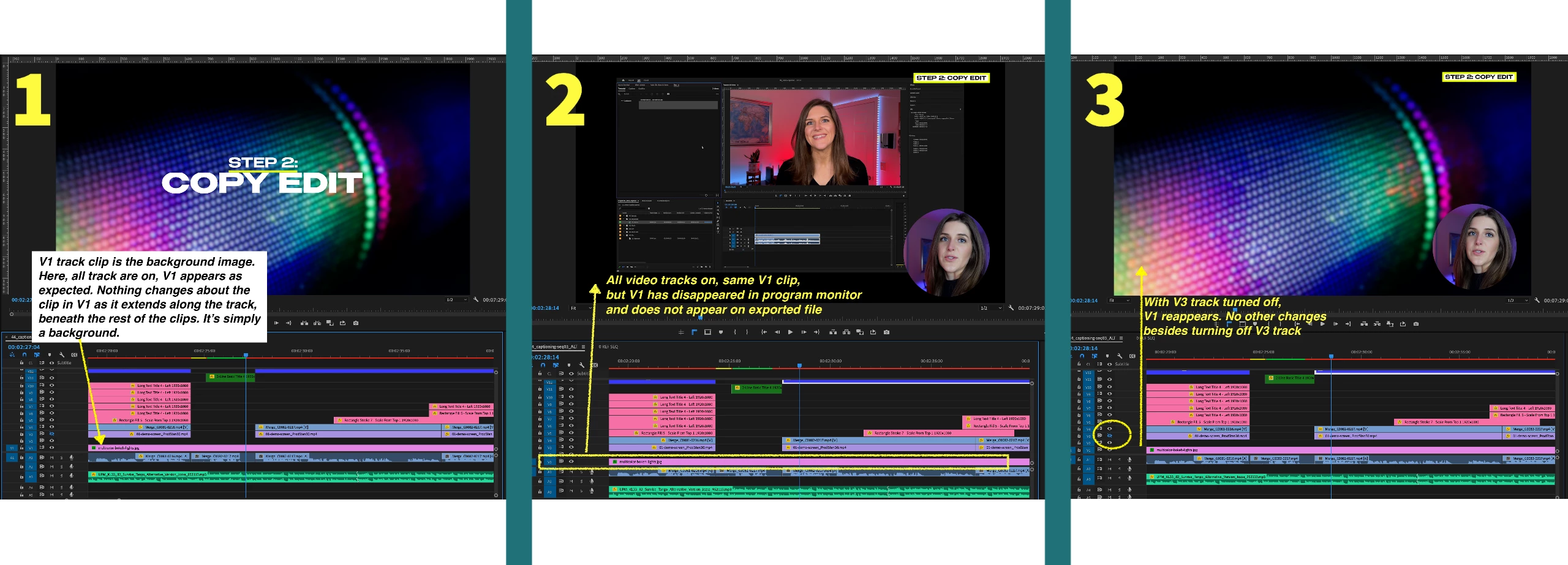Viewport: 1568px width, 565px height.
Task: Toggle Linked Selection in the middle screenshot's timeline
Action: pos(556,365)
